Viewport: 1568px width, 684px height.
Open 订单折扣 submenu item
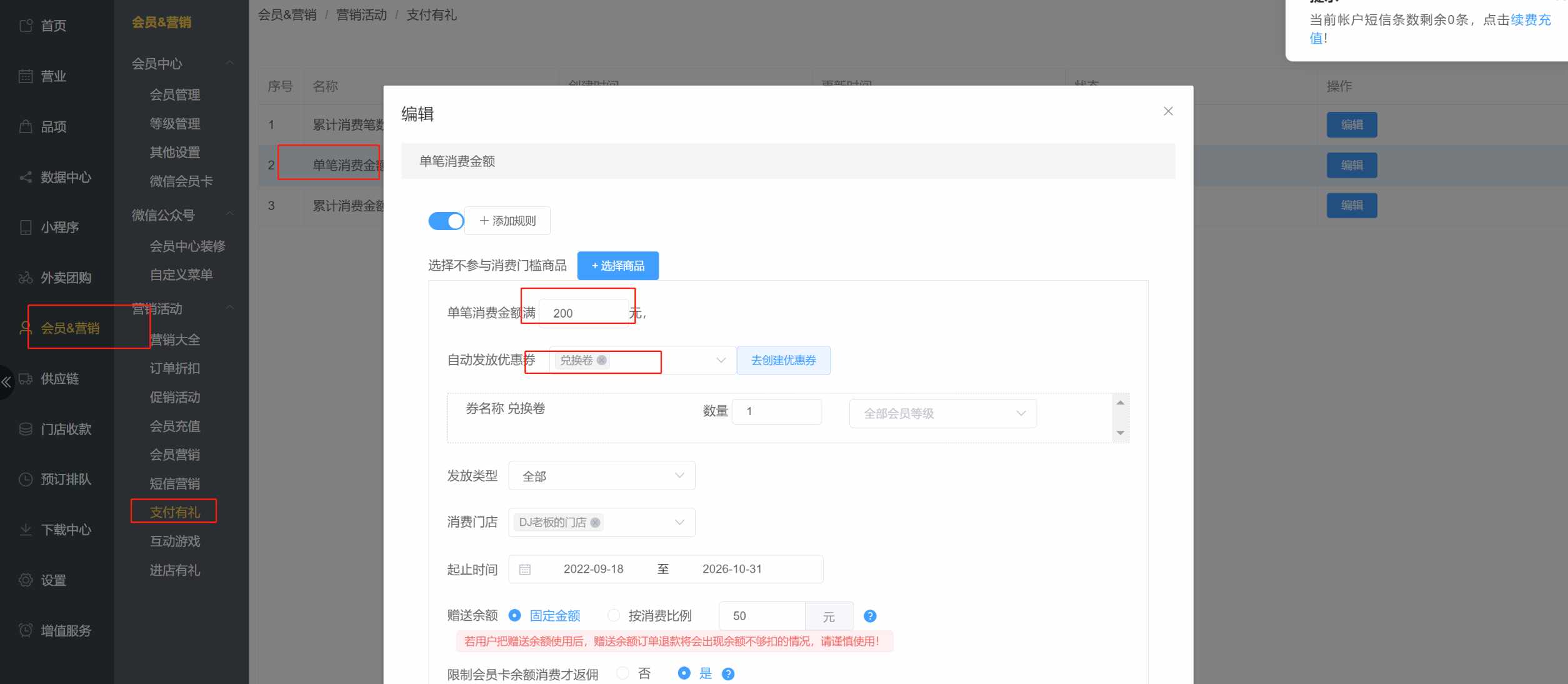coord(175,368)
